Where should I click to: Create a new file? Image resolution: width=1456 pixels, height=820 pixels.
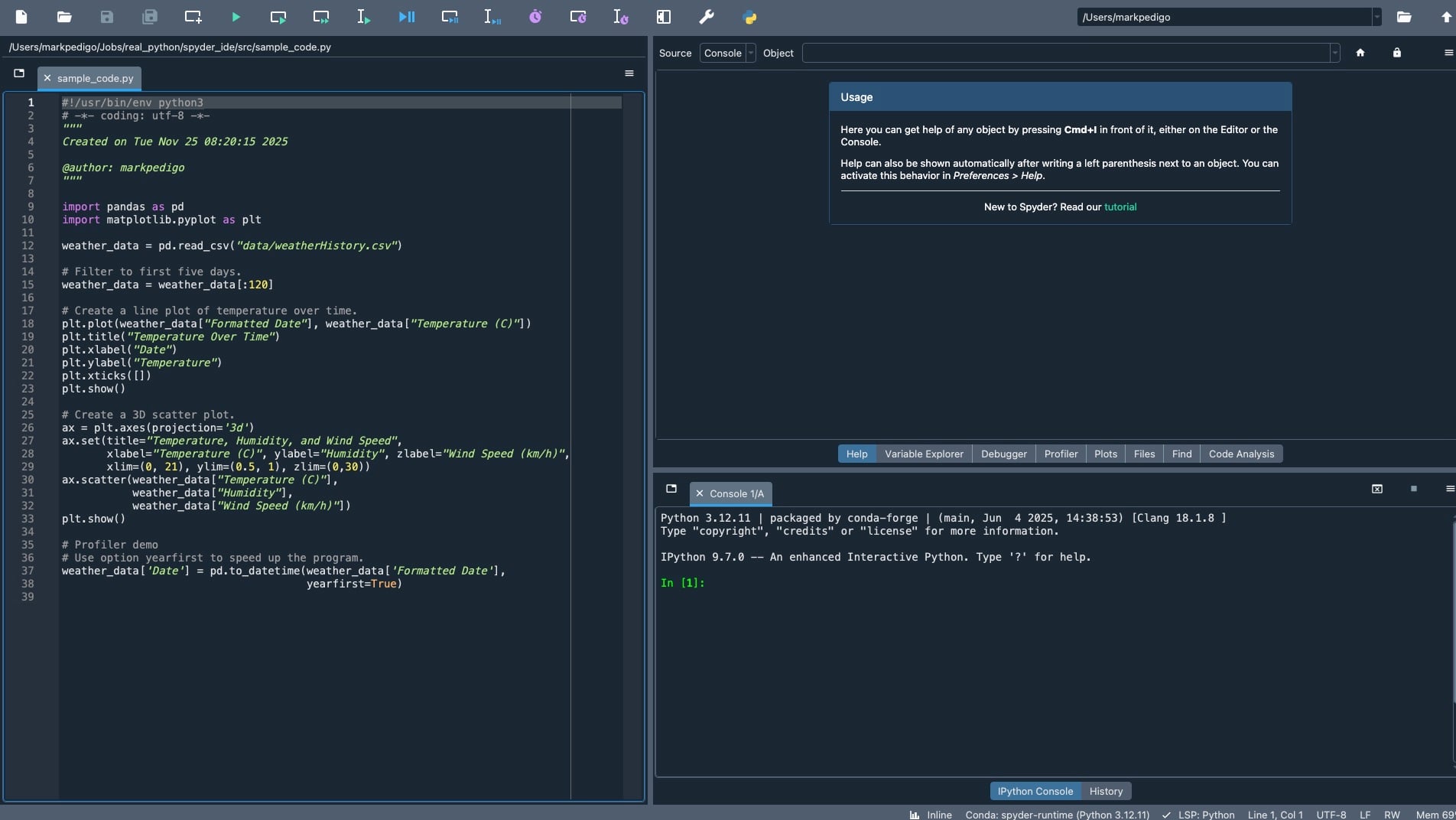(x=21, y=17)
